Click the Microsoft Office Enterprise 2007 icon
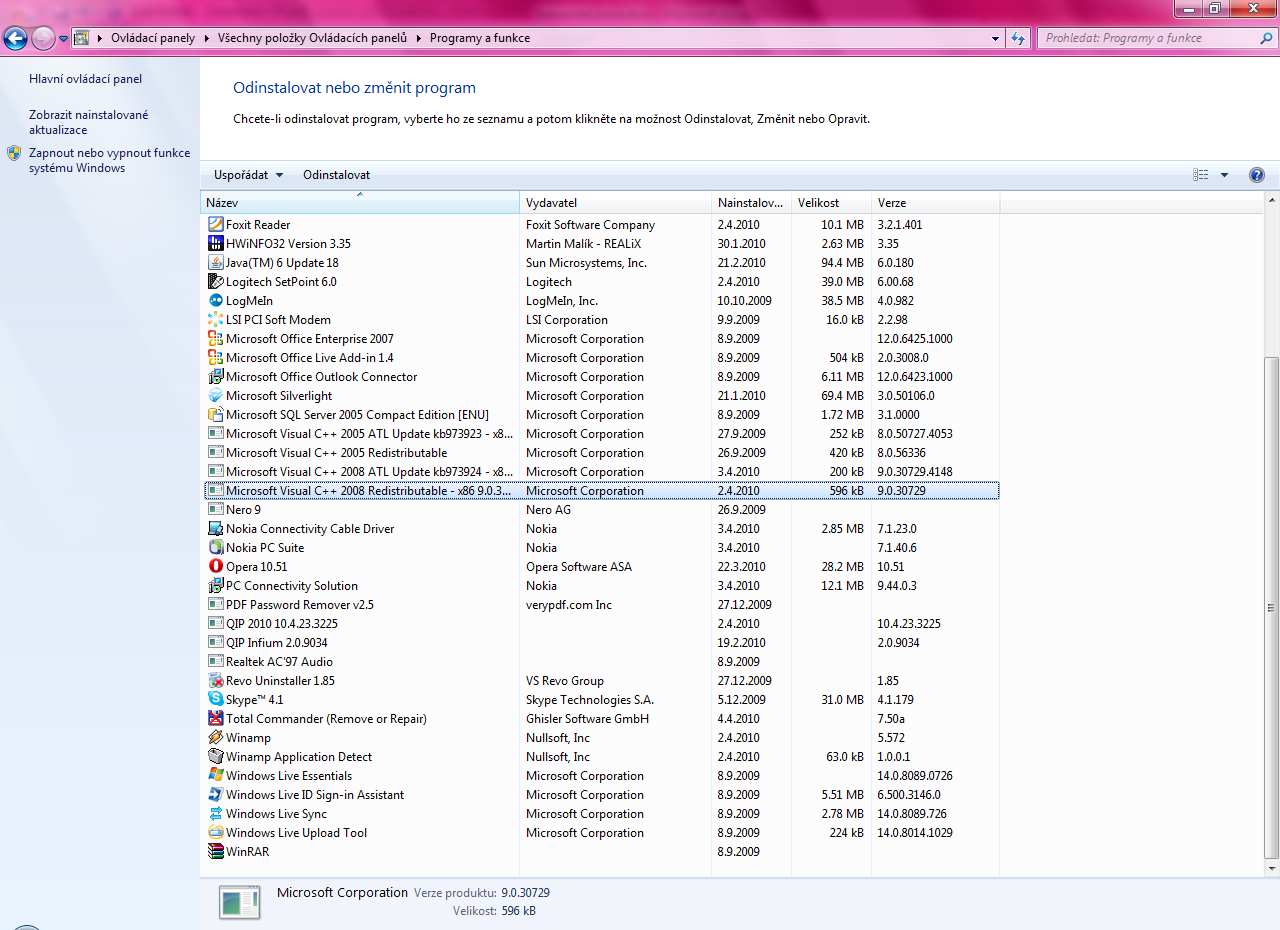 [215, 339]
